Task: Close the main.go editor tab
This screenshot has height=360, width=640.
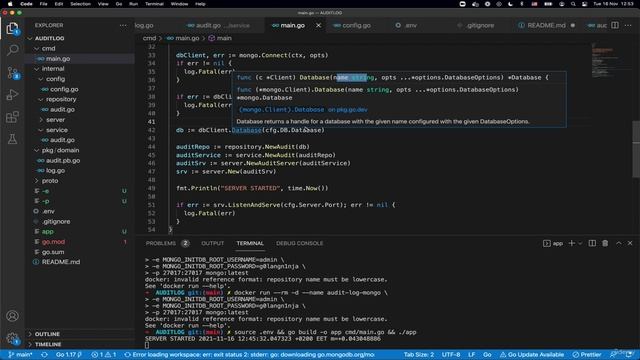Action: coord(318,25)
